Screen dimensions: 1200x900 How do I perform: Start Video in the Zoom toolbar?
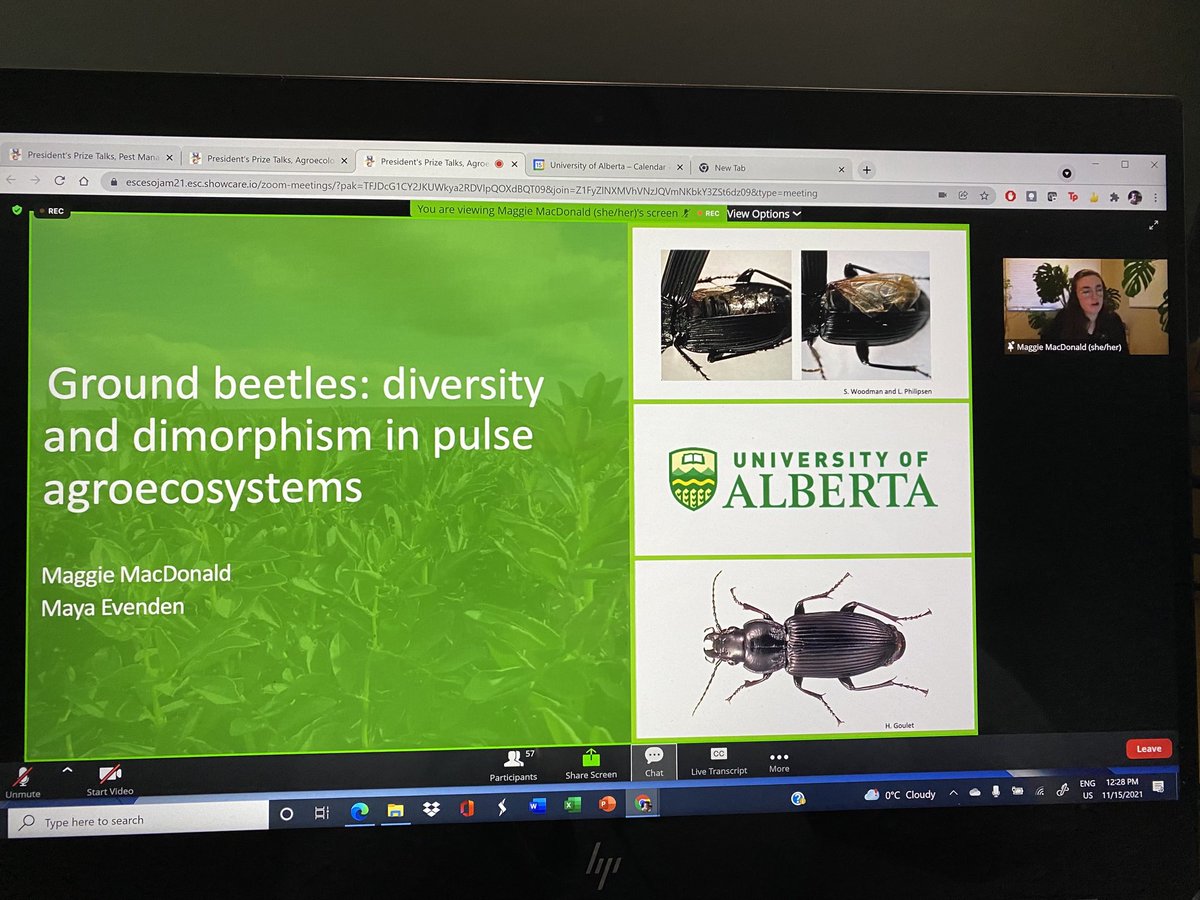click(109, 779)
